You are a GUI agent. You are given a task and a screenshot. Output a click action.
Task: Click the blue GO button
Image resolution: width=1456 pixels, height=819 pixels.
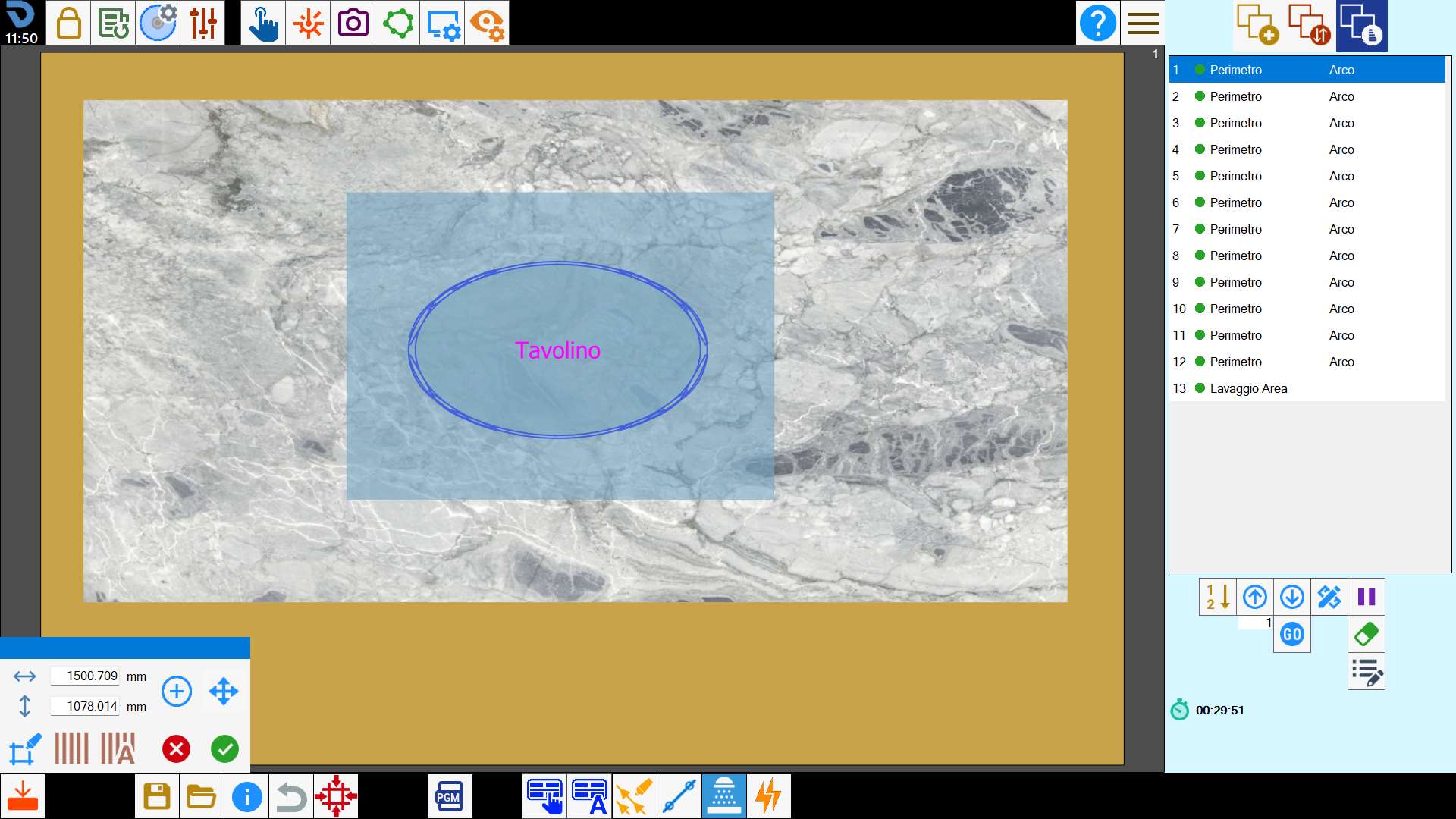coord(1292,634)
